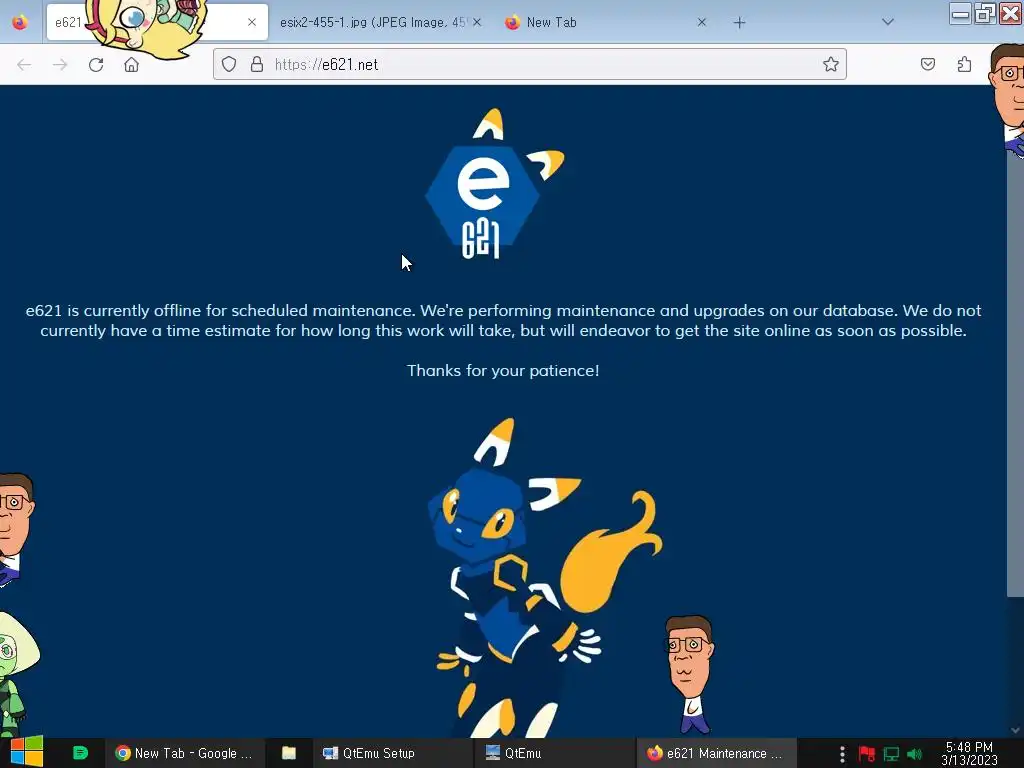Go back to the previous page

tap(24, 65)
